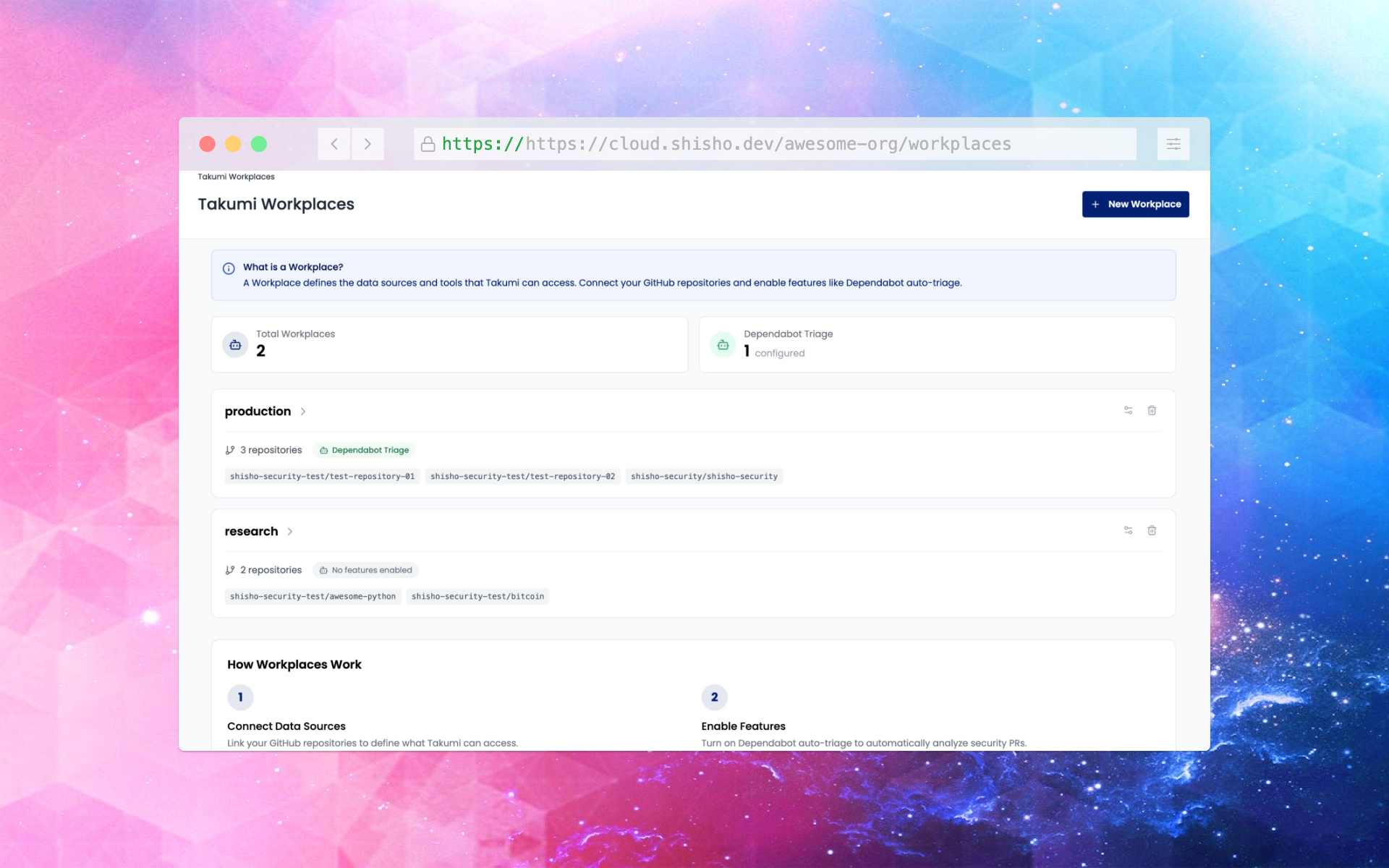Select shisho-security-test/bitcoin repository tag
The image size is (1389, 868).
click(477, 596)
